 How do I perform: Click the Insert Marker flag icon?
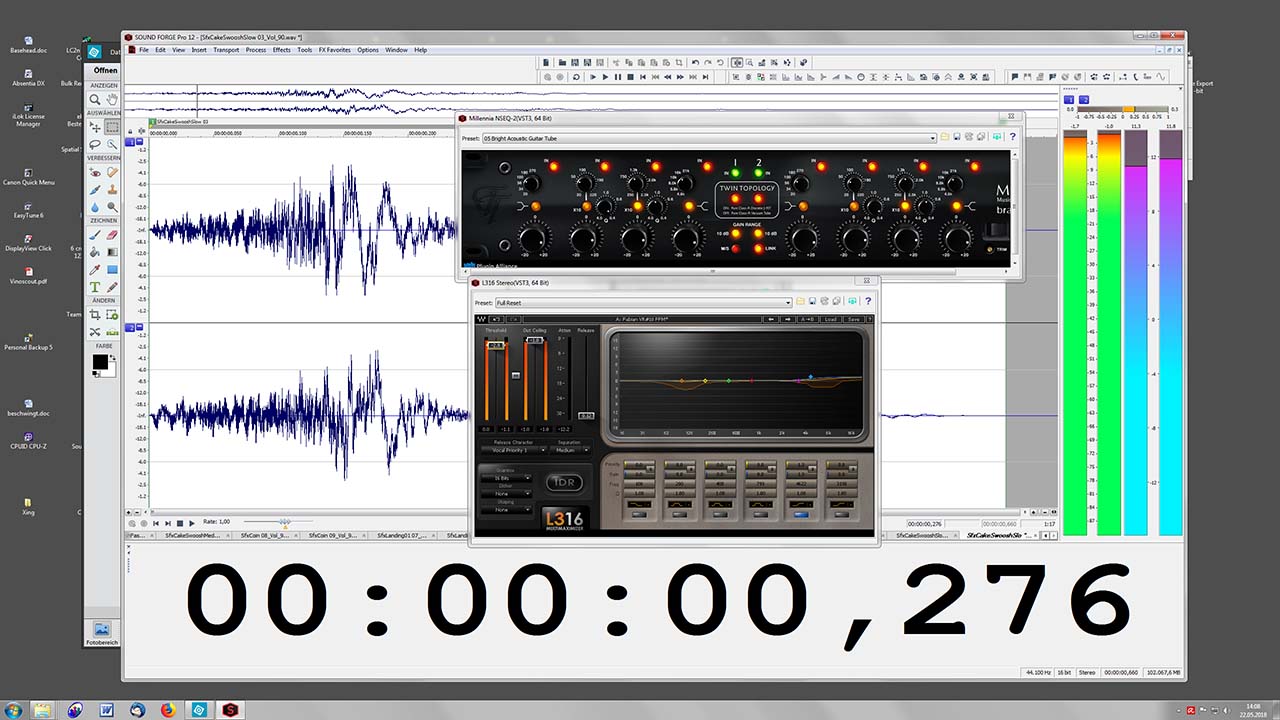pyautogui.click(x=1015, y=77)
